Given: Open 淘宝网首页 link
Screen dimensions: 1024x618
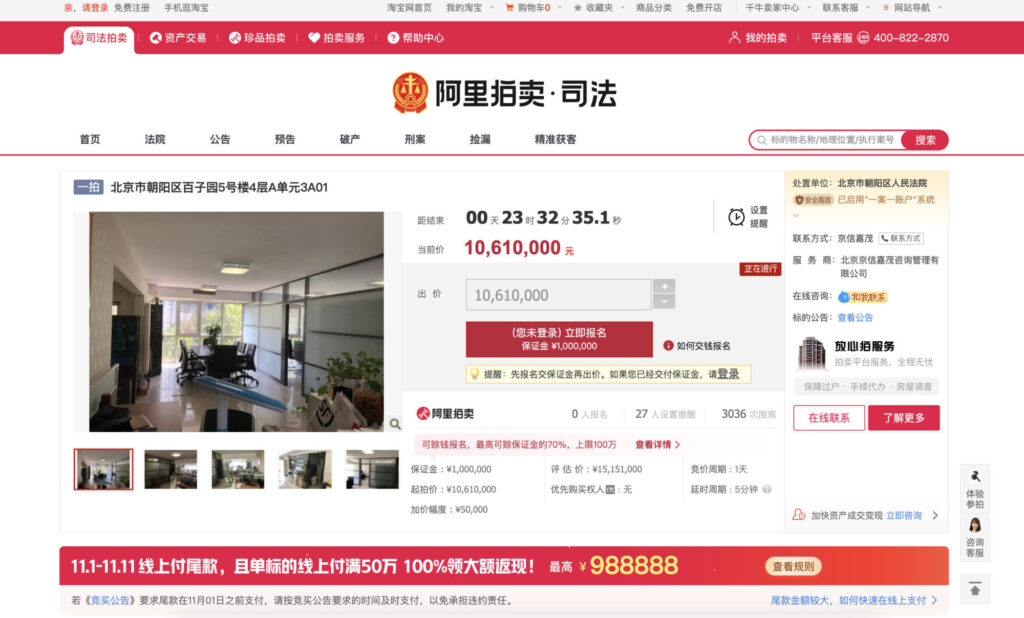Looking at the screenshot, I should tap(409, 8).
